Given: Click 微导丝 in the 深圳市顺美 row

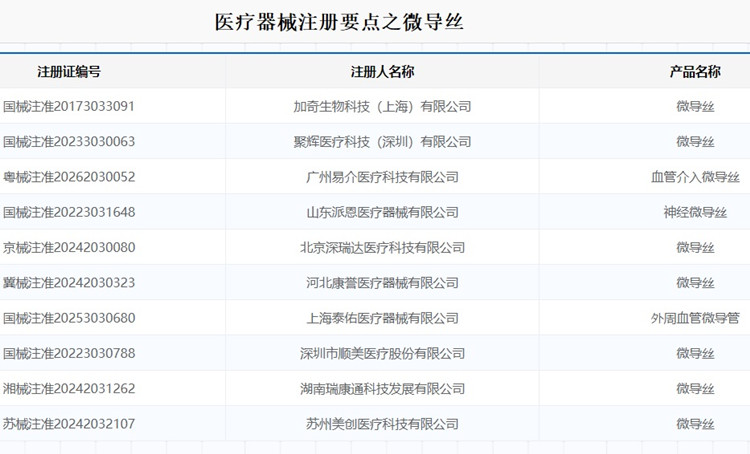Looking at the screenshot, I should click(695, 353).
